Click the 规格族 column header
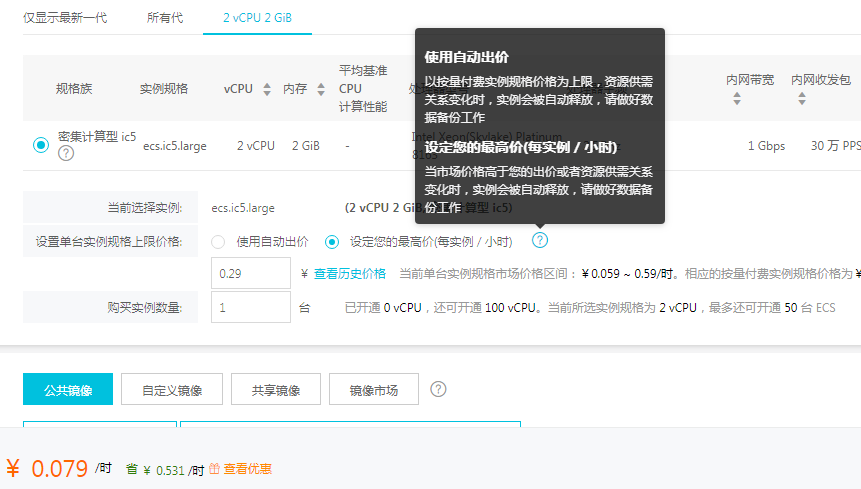This screenshot has width=861, height=489. tap(74, 89)
